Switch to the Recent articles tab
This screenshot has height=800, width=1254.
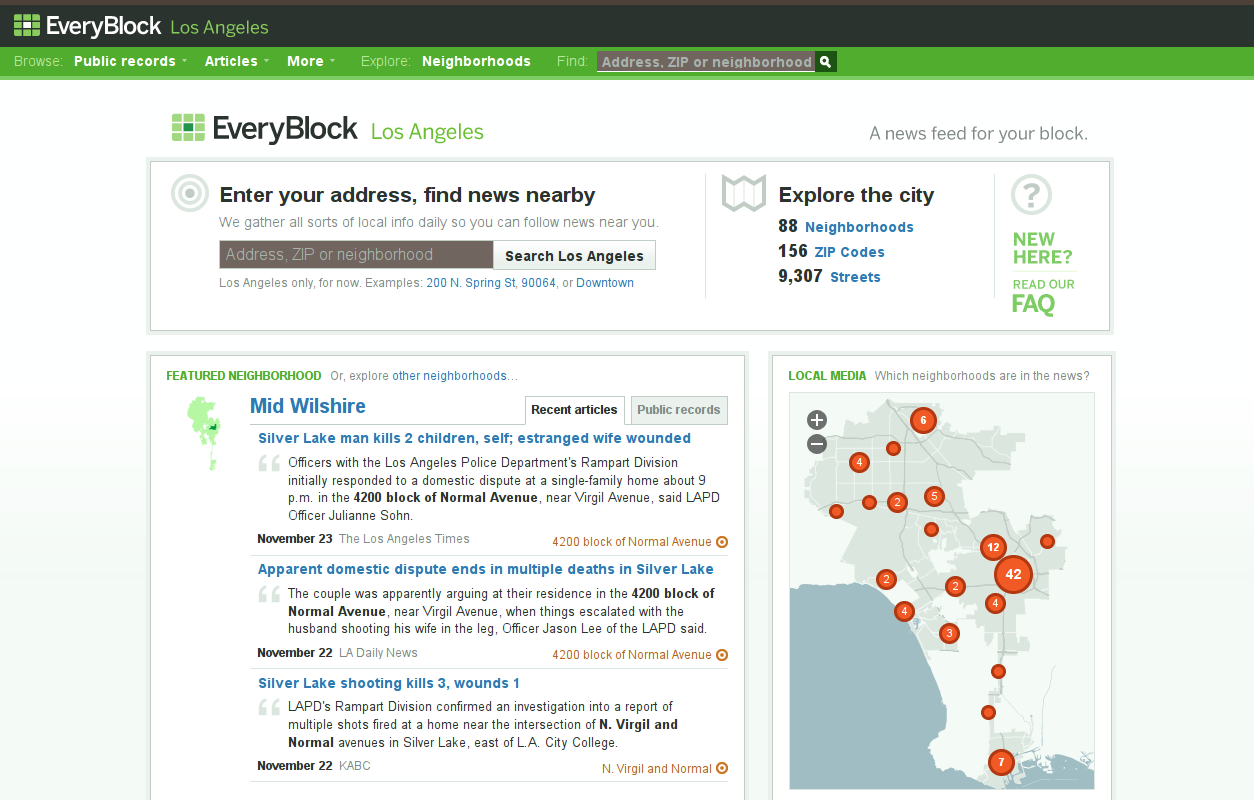(574, 410)
